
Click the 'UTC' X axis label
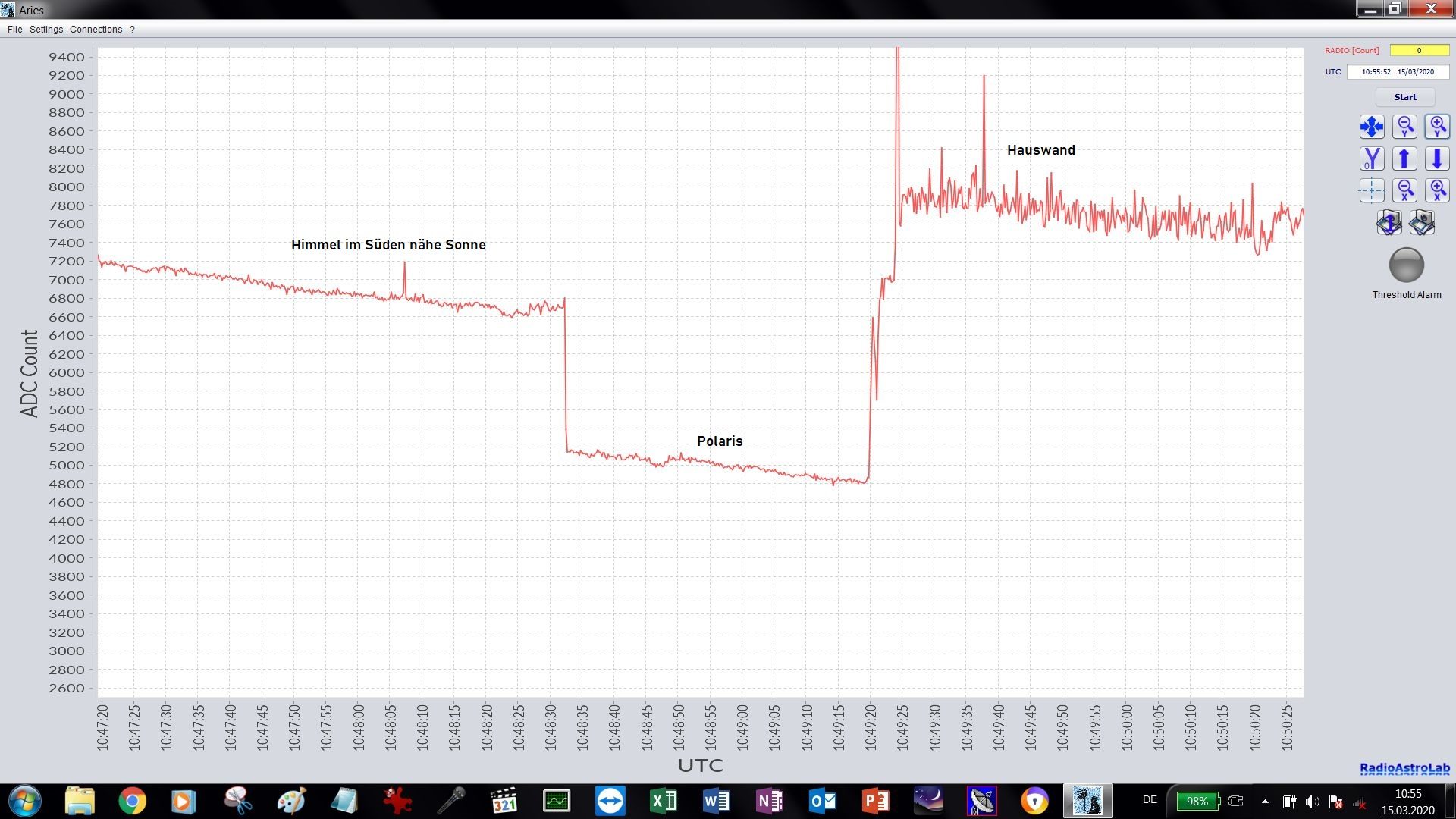[700, 766]
